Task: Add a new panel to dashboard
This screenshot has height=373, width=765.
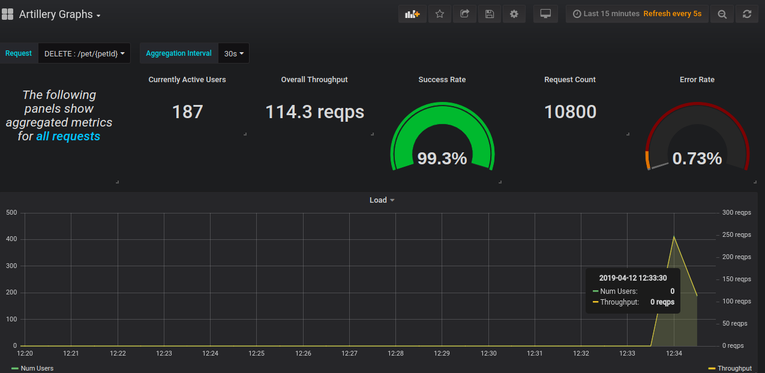Action: [x=412, y=14]
